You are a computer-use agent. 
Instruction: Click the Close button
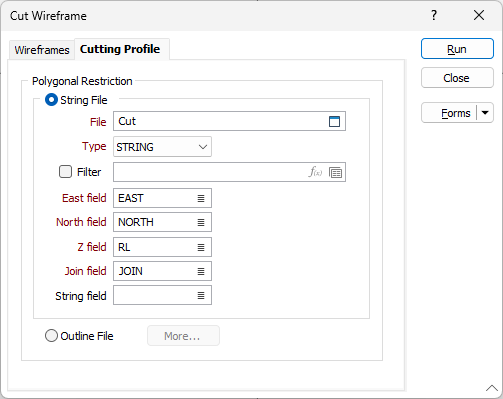(457, 78)
